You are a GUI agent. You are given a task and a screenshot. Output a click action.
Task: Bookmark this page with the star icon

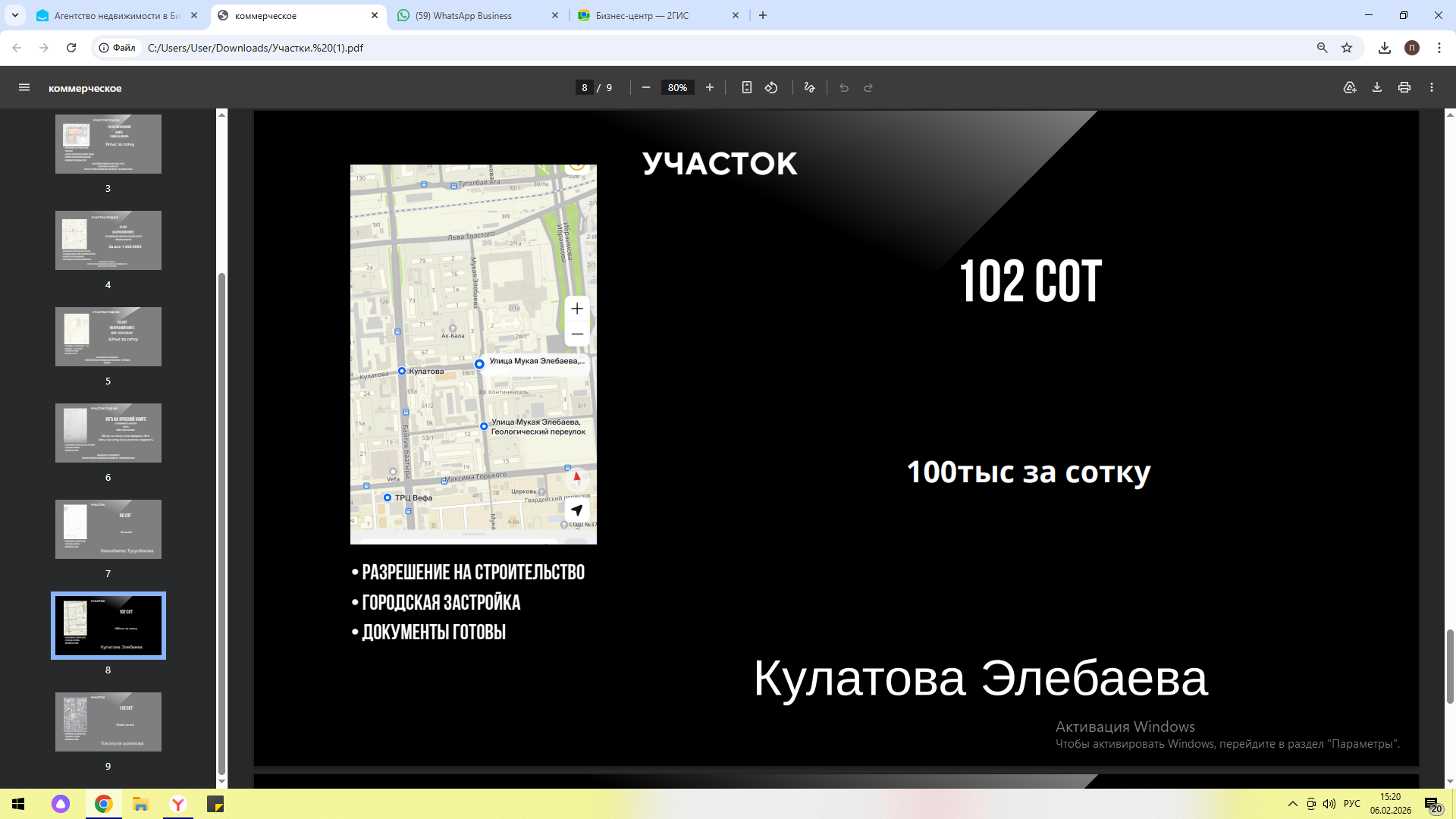tap(1347, 48)
